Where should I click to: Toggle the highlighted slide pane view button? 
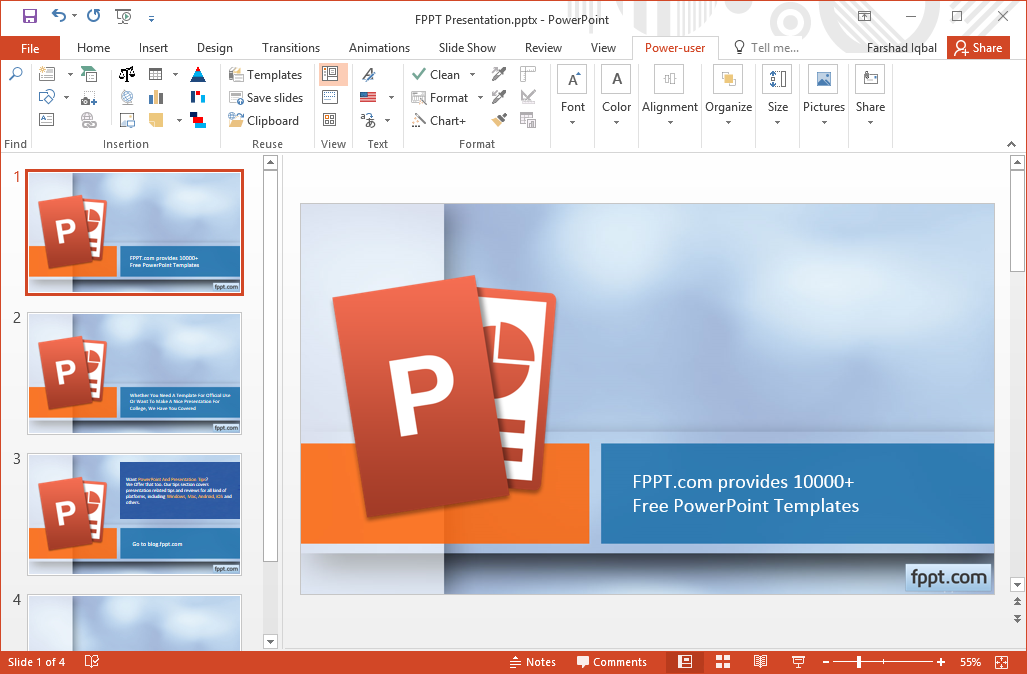(330, 74)
